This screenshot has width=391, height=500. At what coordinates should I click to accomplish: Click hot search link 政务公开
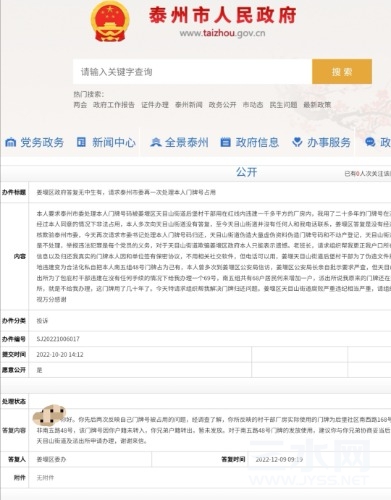[222, 105]
